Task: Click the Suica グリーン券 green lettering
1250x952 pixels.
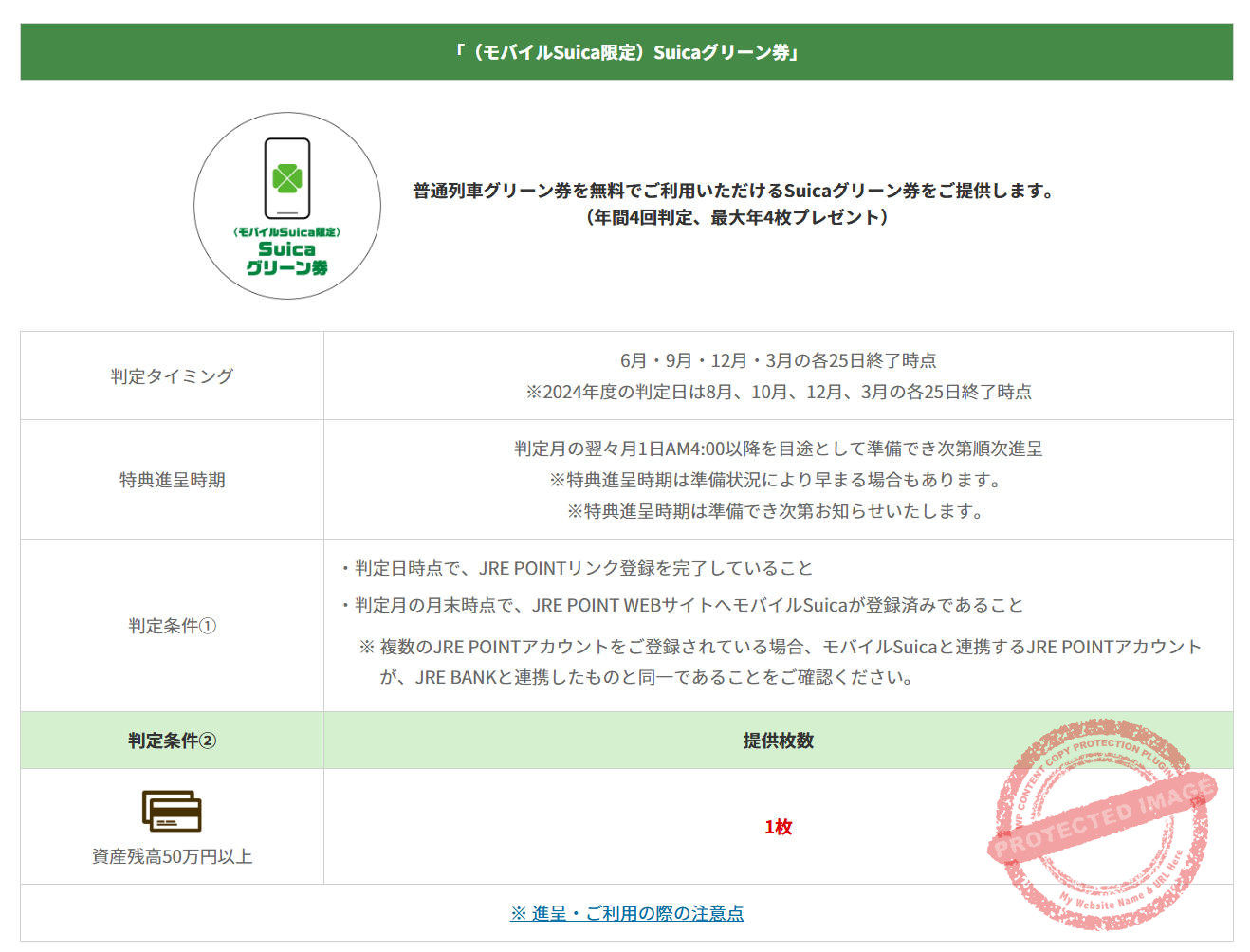Action: pyautogui.click(x=285, y=258)
